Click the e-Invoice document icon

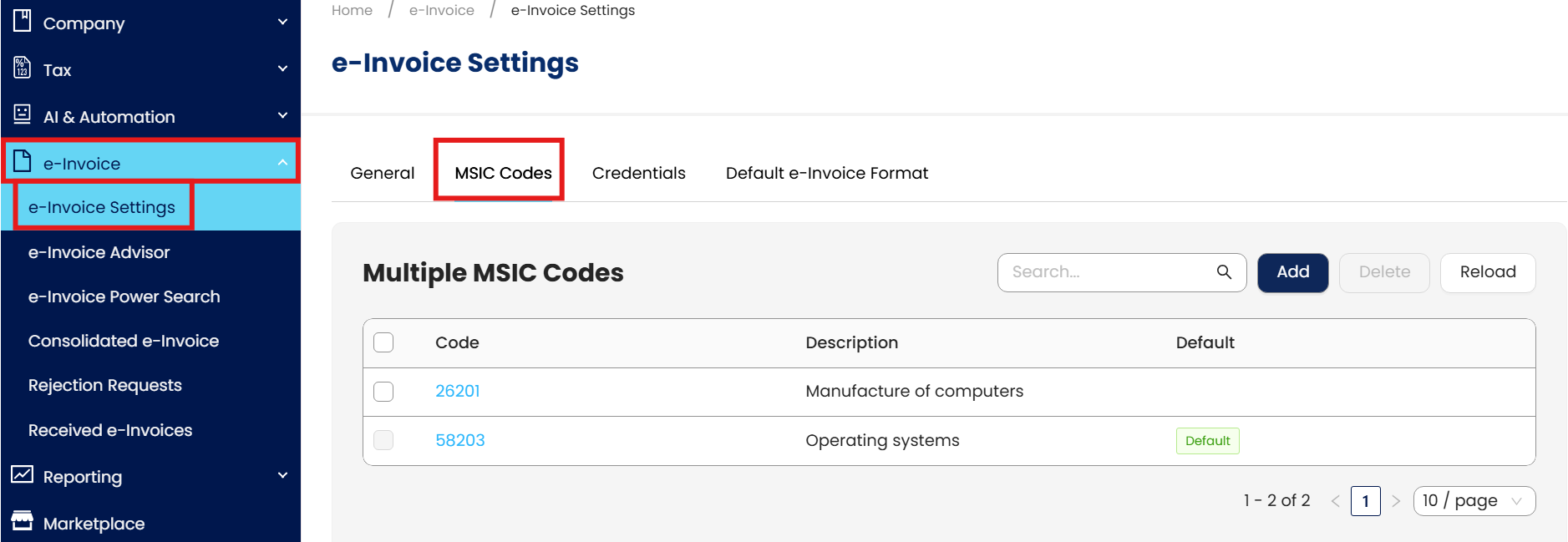tap(23, 161)
